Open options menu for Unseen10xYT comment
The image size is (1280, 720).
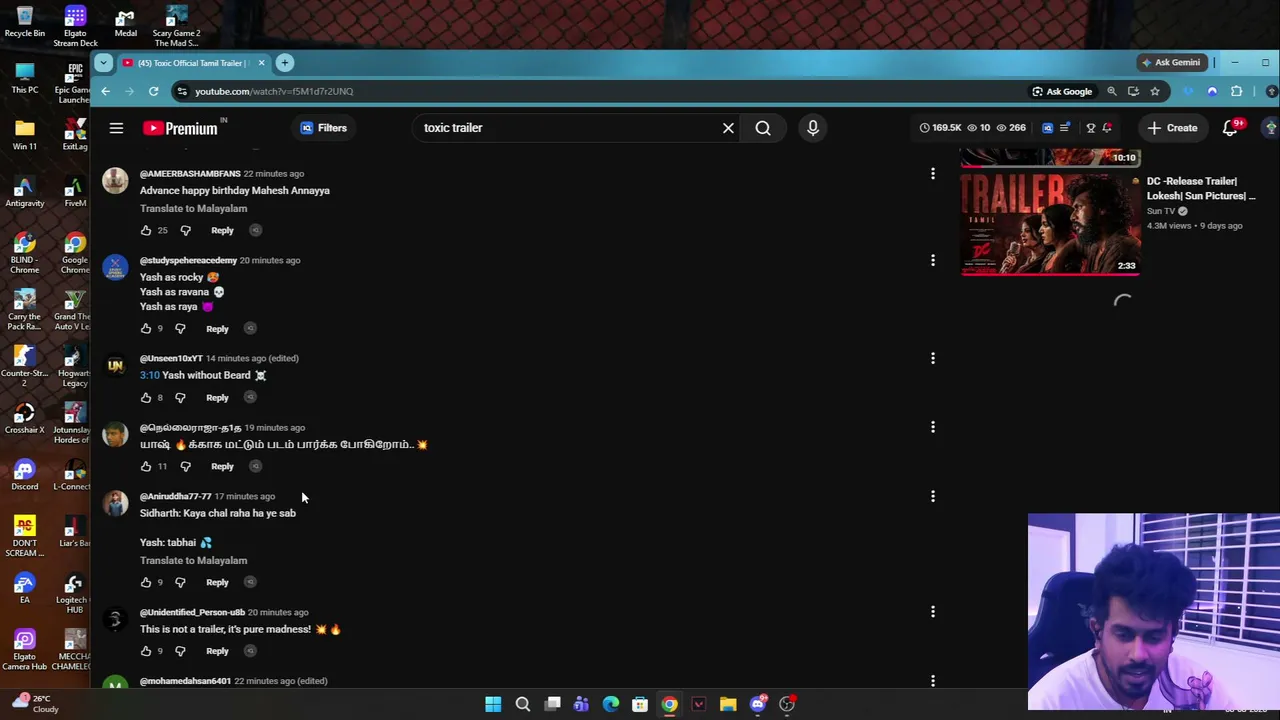[933, 358]
